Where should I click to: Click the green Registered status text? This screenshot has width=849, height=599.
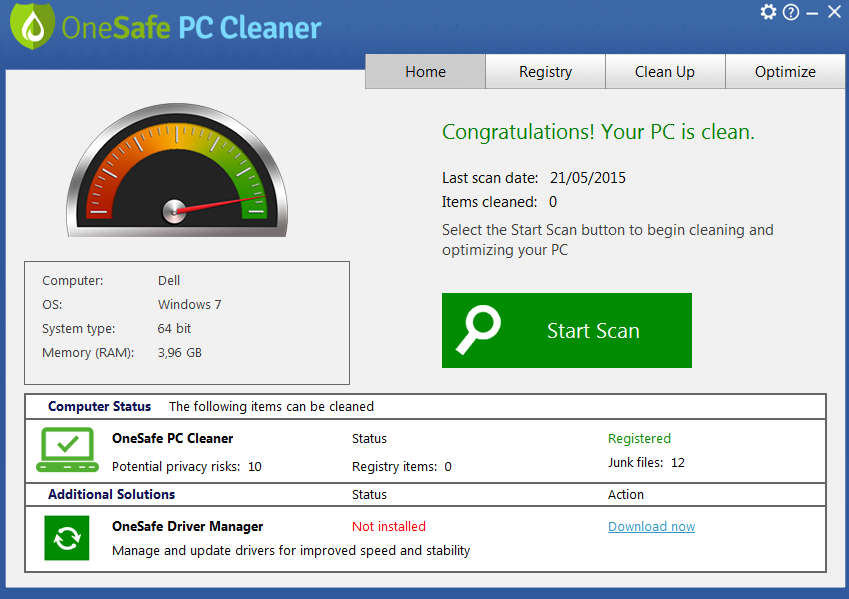pos(639,439)
